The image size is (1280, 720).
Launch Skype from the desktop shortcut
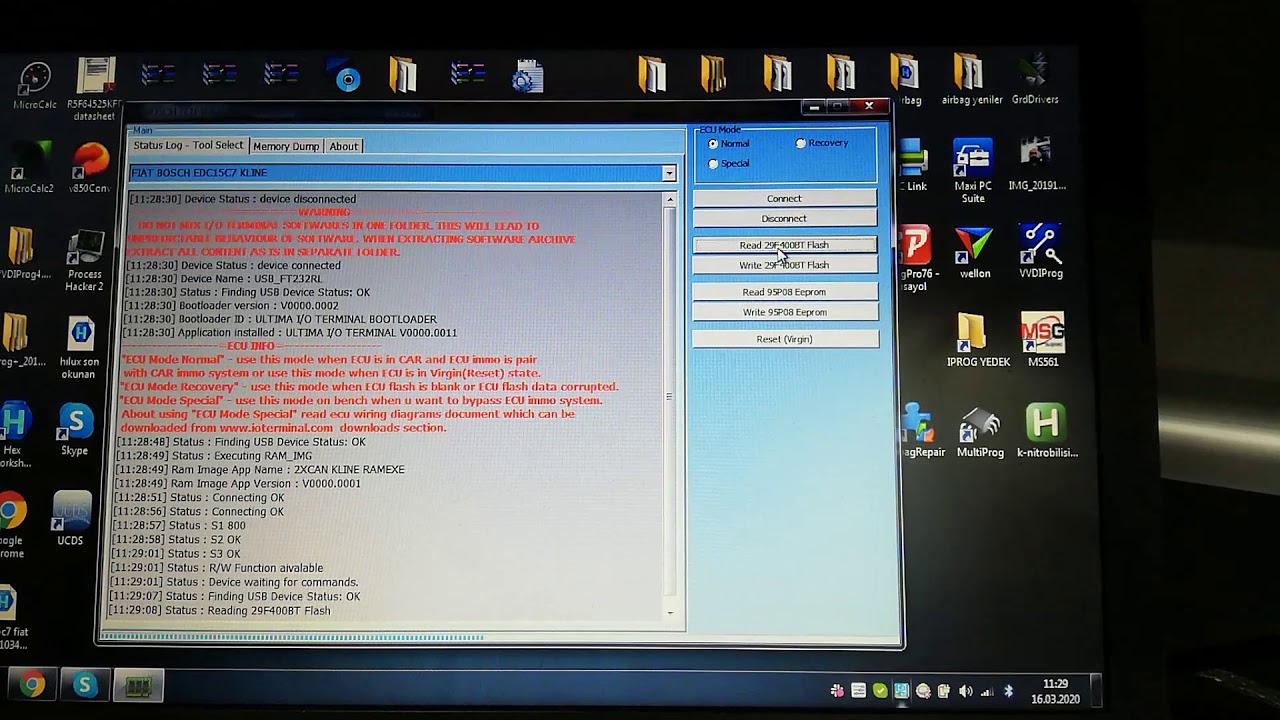(75, 430)
